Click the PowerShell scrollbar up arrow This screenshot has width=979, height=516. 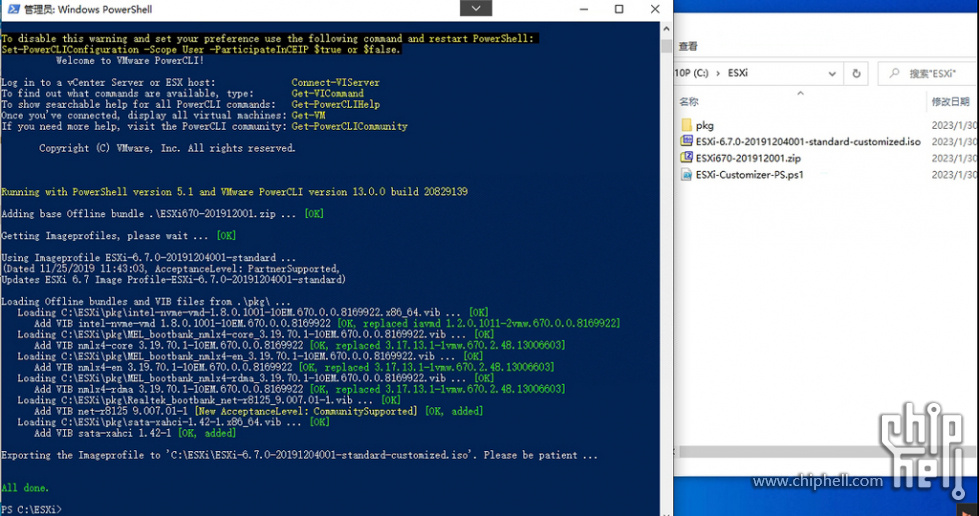[666, 29]
